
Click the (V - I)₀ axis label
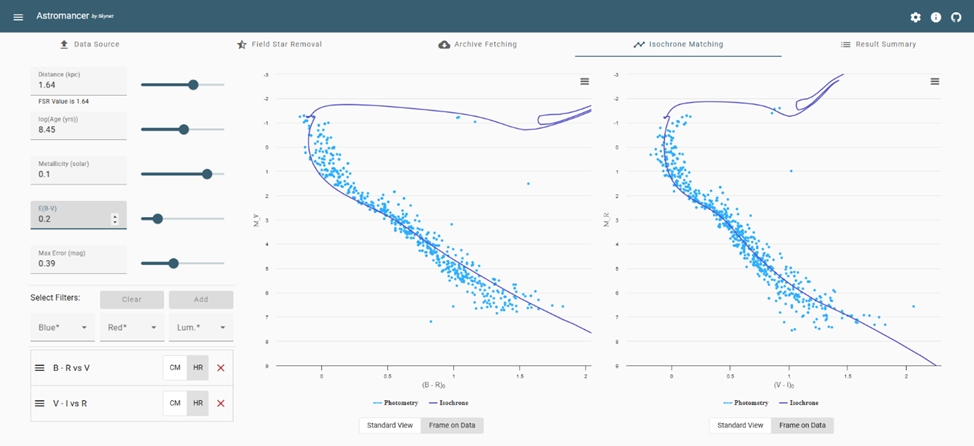(784, 386)
